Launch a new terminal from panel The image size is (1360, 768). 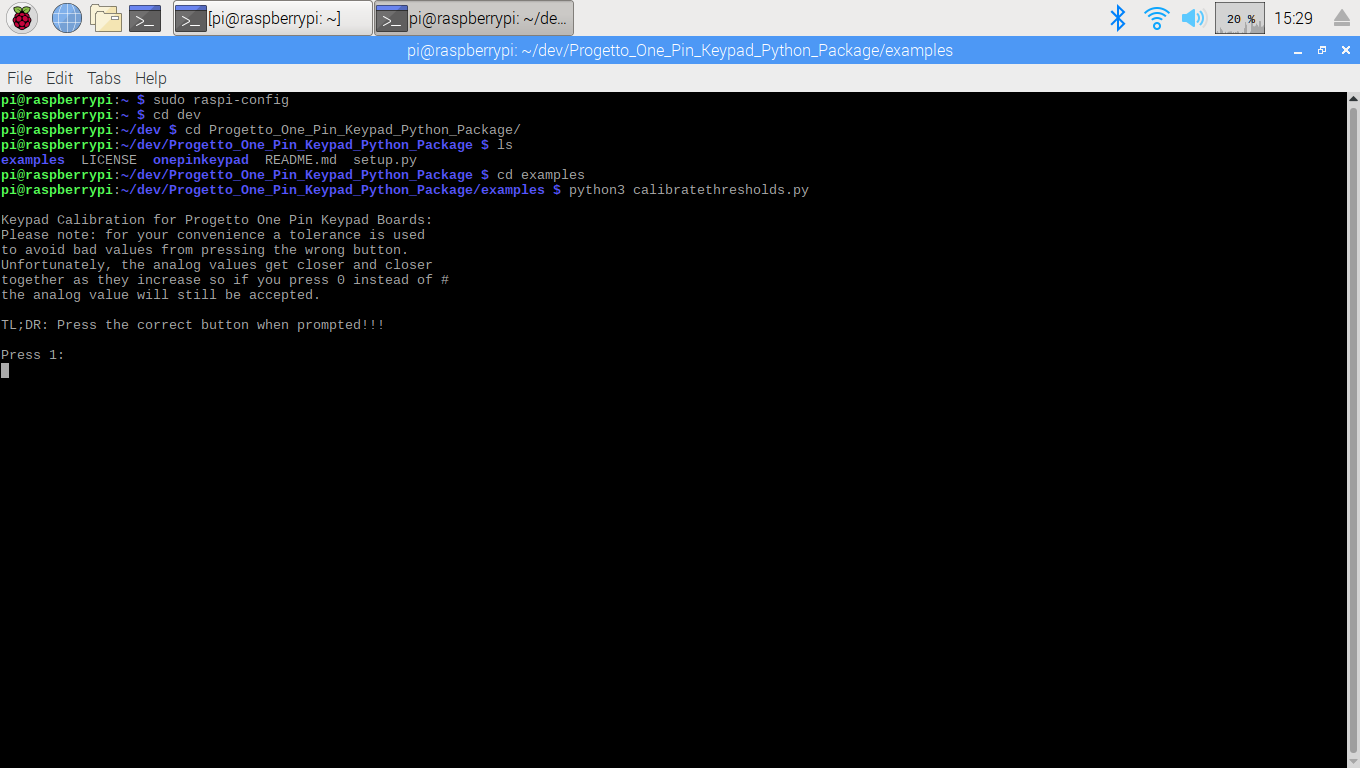145,18
